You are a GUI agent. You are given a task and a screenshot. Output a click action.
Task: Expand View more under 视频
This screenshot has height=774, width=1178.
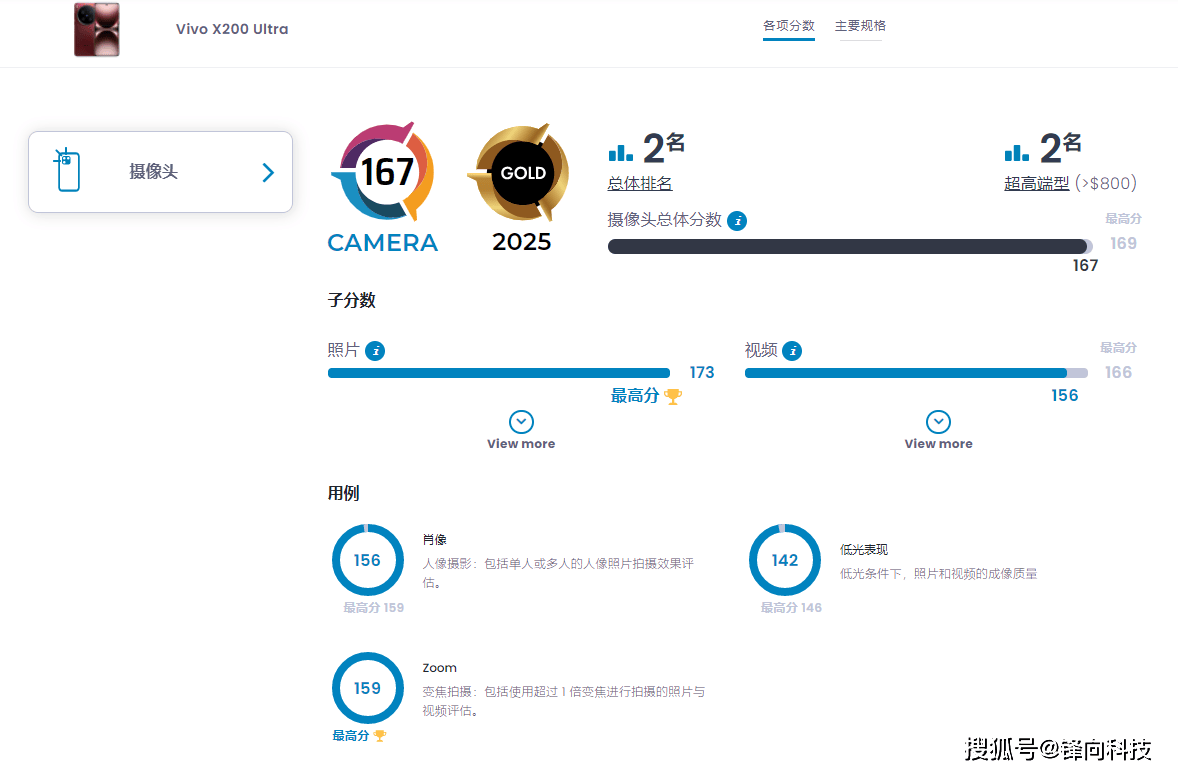click(938, 431)
